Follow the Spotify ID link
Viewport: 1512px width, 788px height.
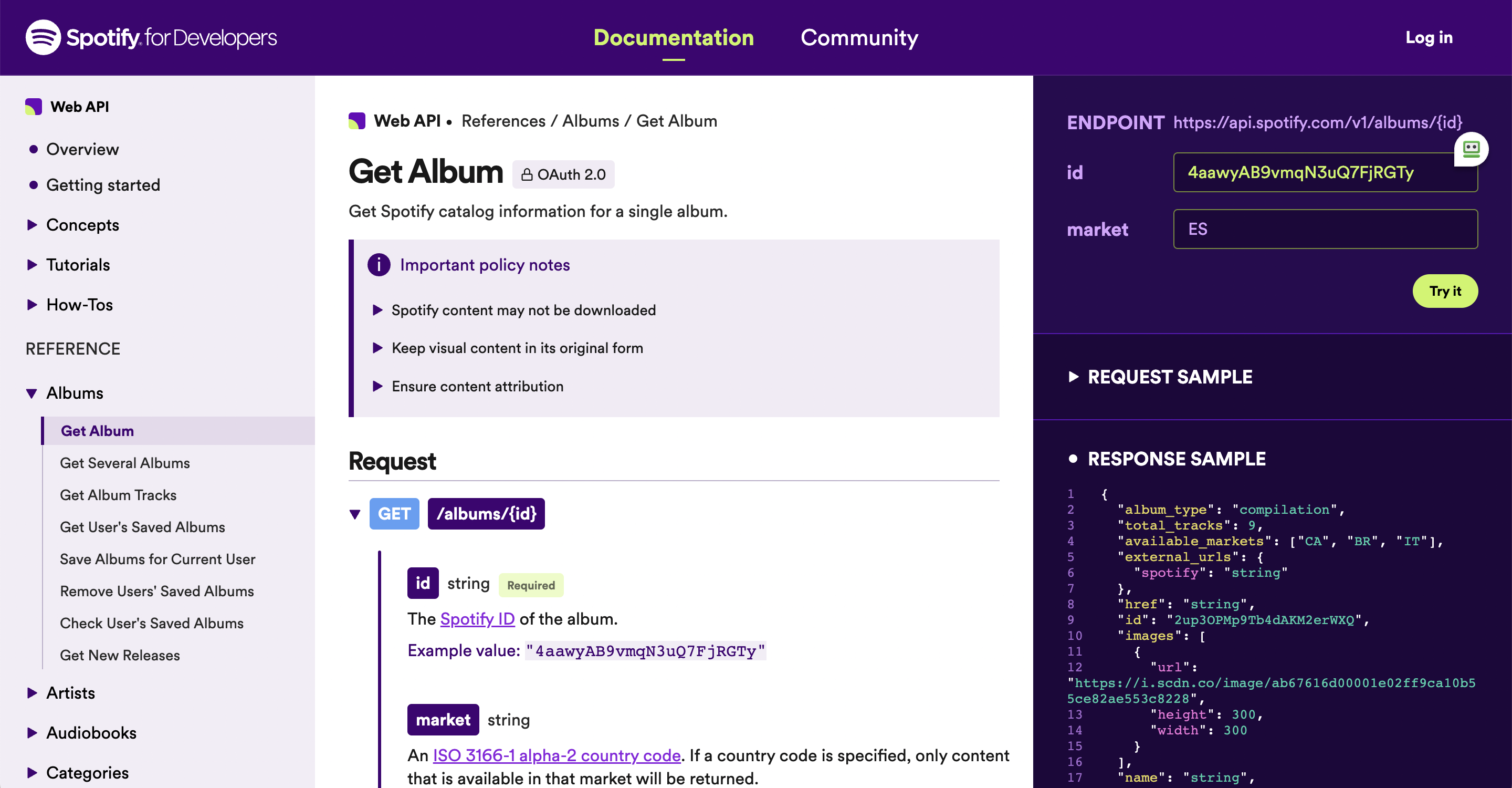[477, 619]
